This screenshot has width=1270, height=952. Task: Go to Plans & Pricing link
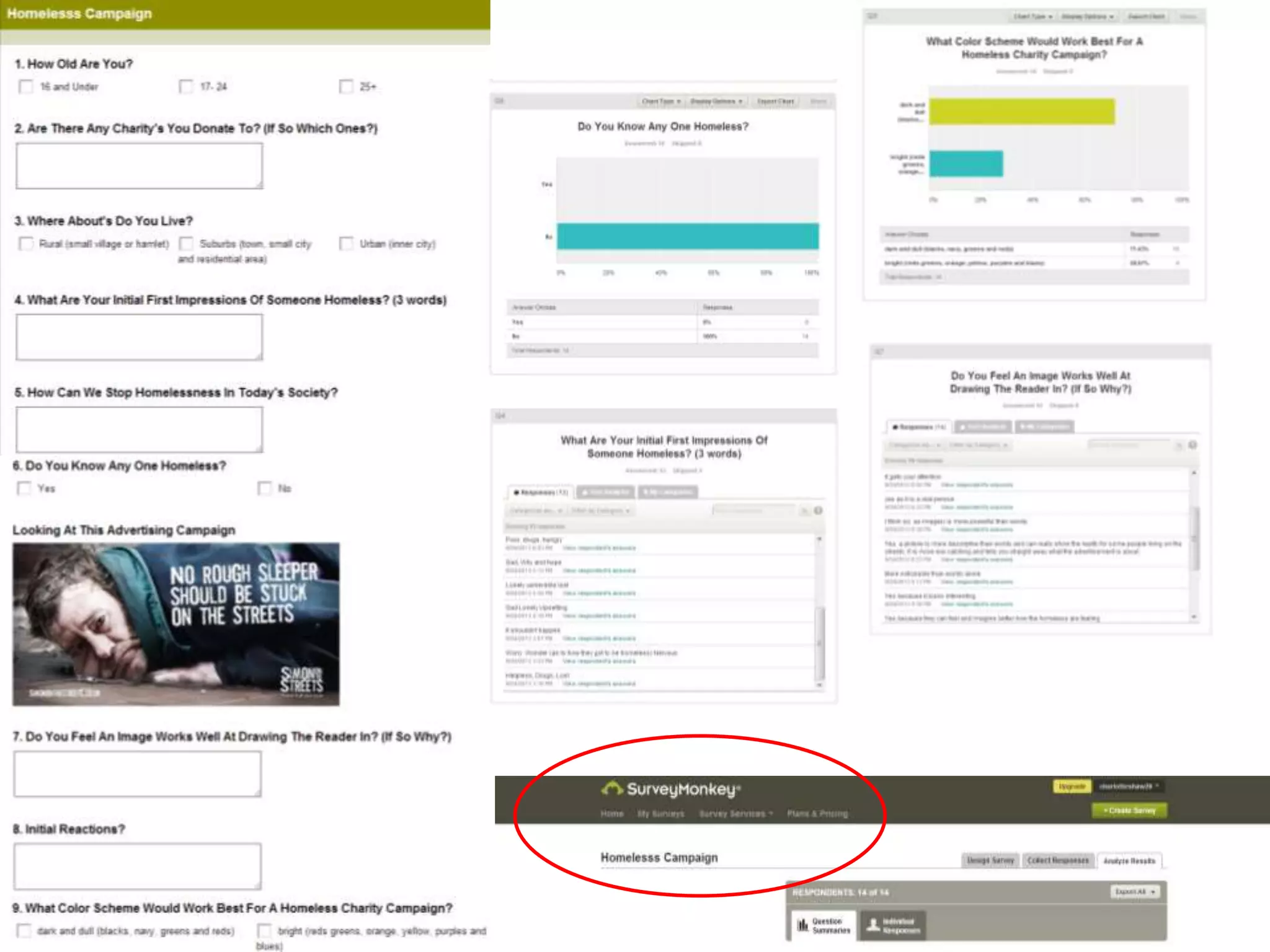click(x=817, y=814)
